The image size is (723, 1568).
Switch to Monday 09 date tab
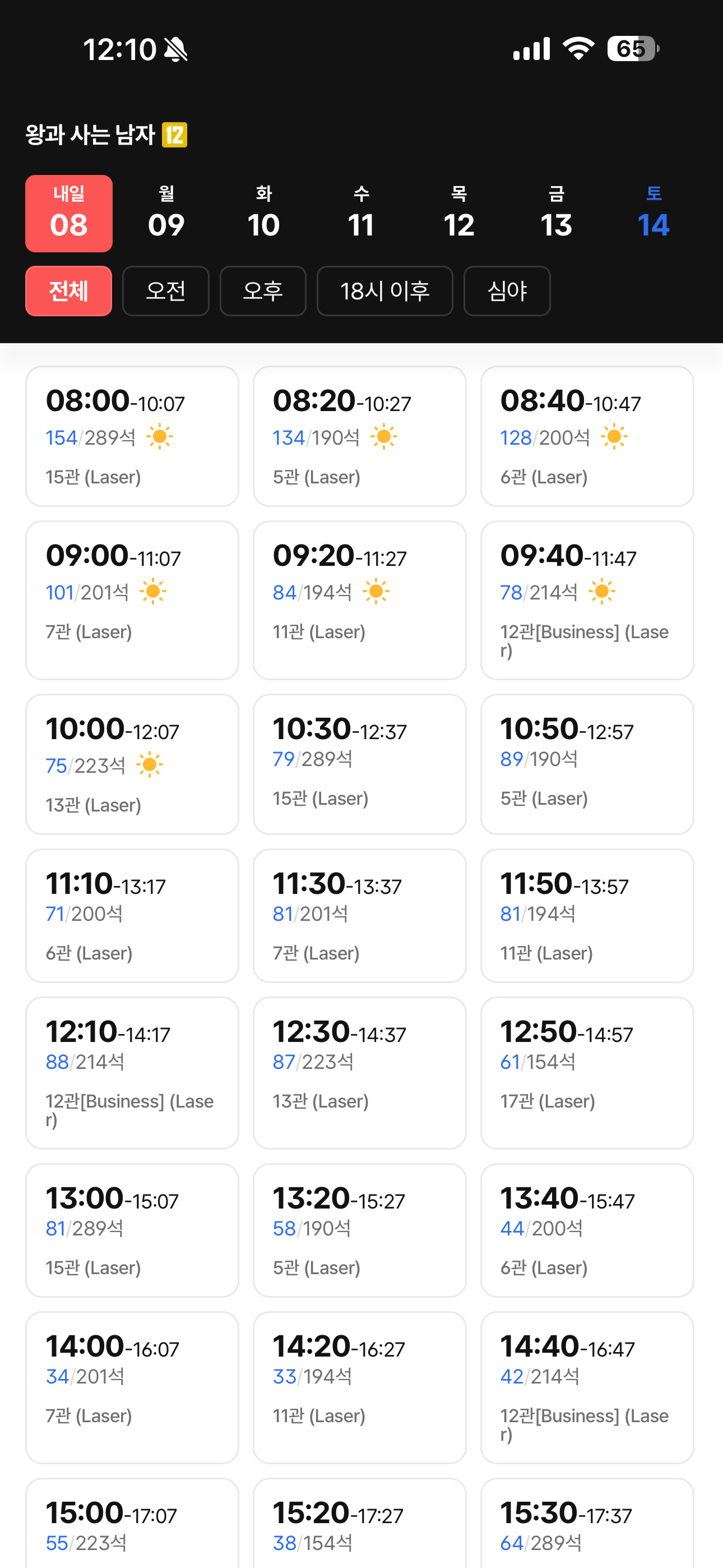[x=166, y=214]
